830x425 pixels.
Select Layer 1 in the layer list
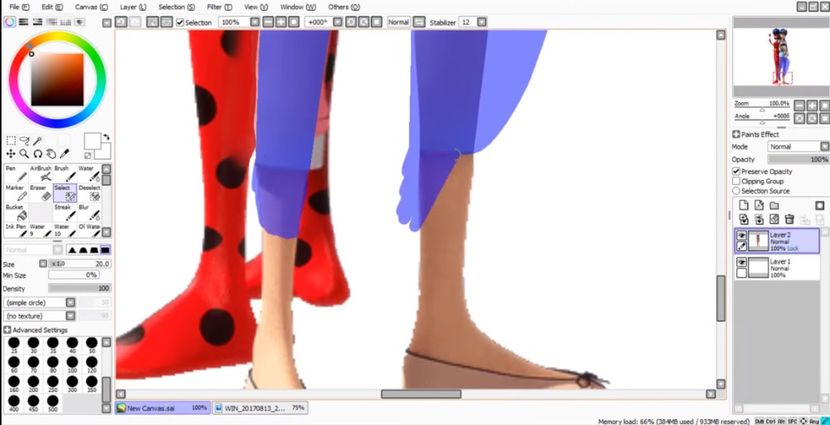click(x=782, y=266)
